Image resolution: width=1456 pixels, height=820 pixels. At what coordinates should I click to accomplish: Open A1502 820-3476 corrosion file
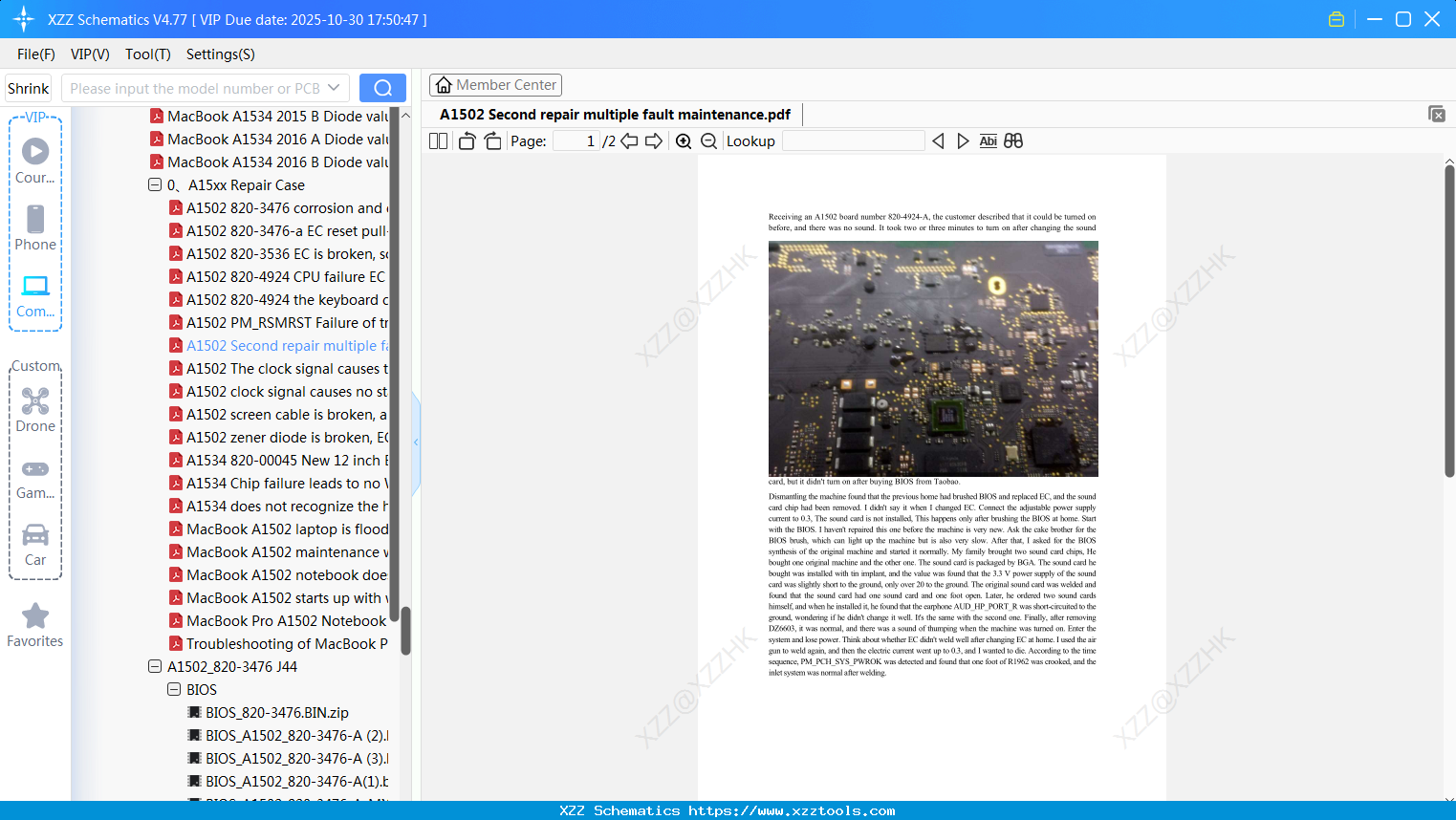pyautogui.click(x=279, y=208)
